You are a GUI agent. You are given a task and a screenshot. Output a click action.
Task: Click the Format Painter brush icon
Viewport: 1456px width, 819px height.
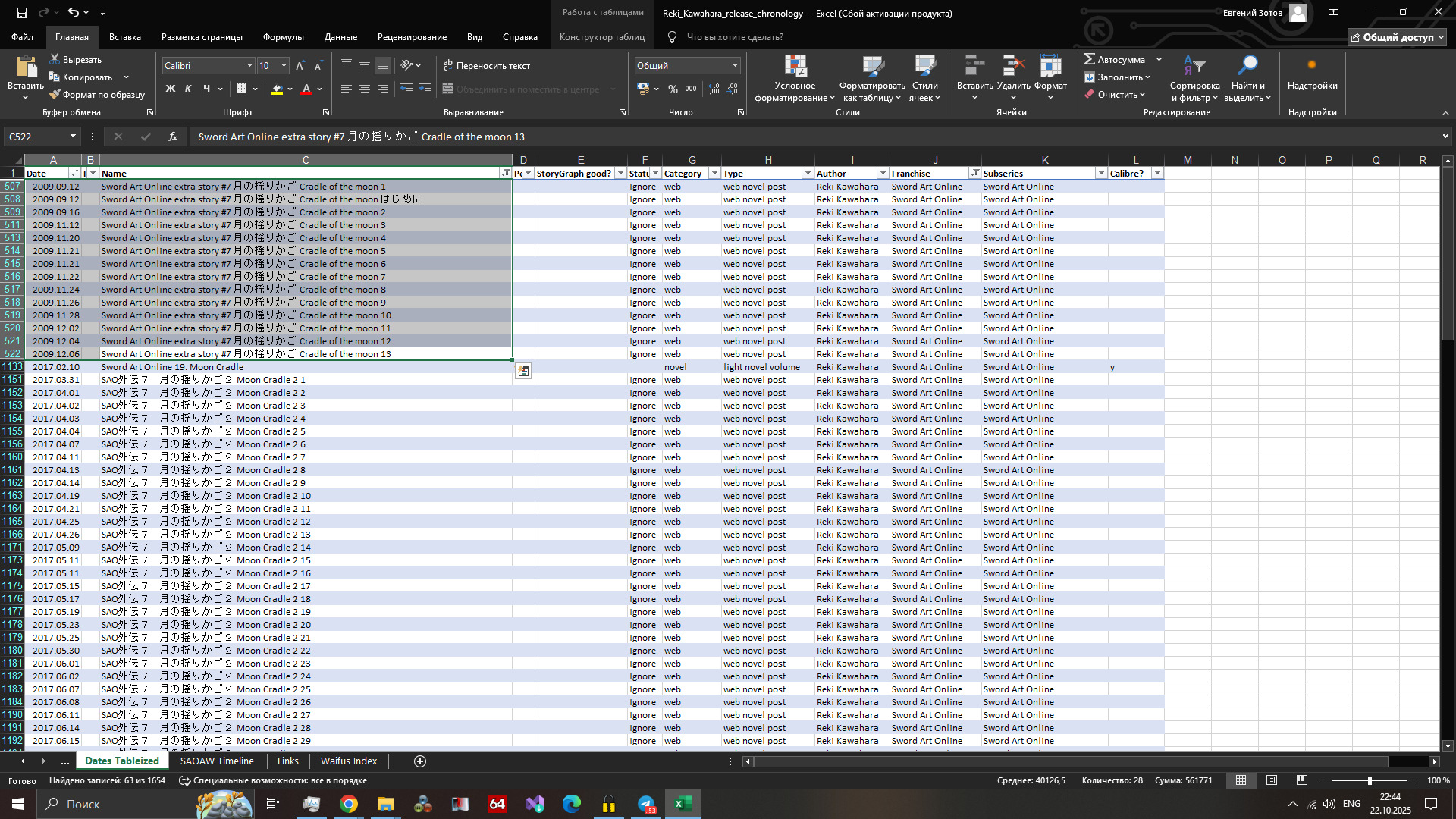(55, 95)
